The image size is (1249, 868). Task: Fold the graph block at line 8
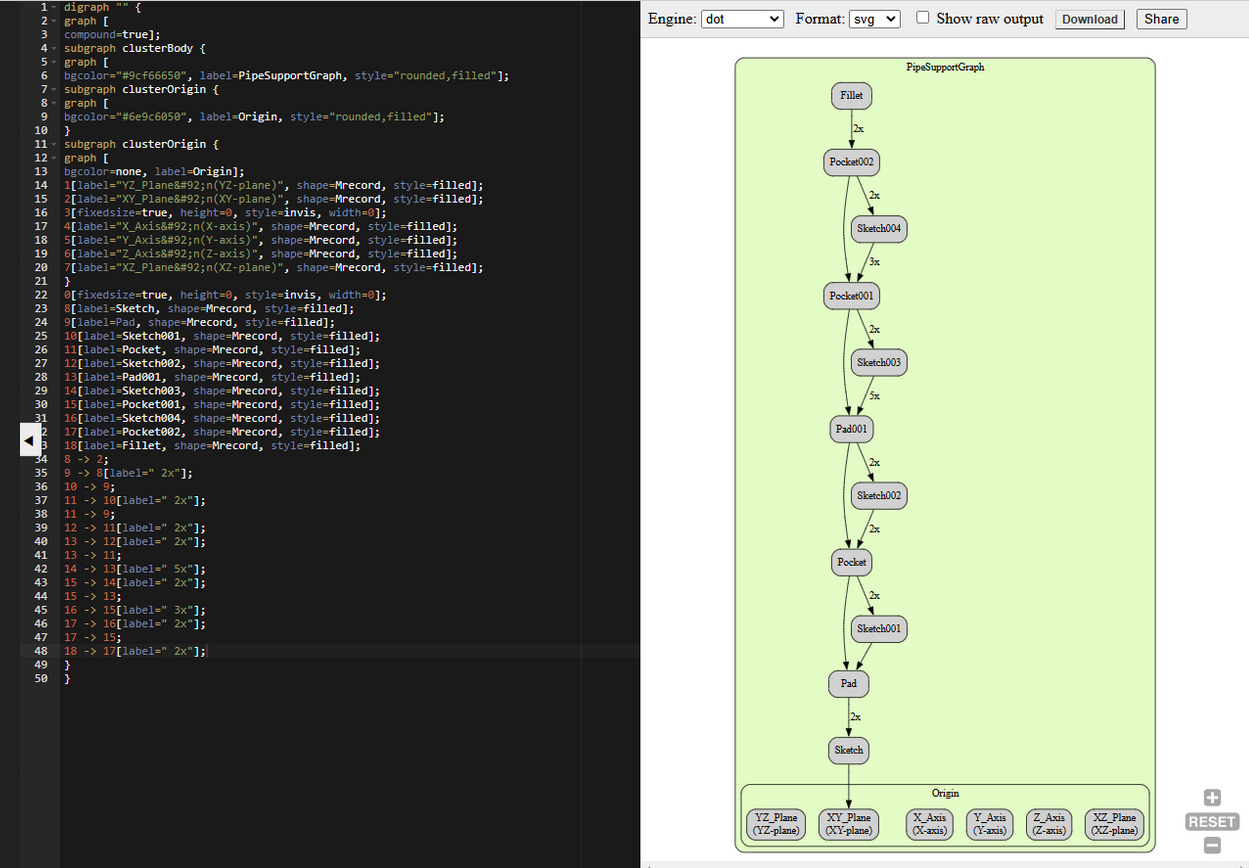tap(54, 103)
